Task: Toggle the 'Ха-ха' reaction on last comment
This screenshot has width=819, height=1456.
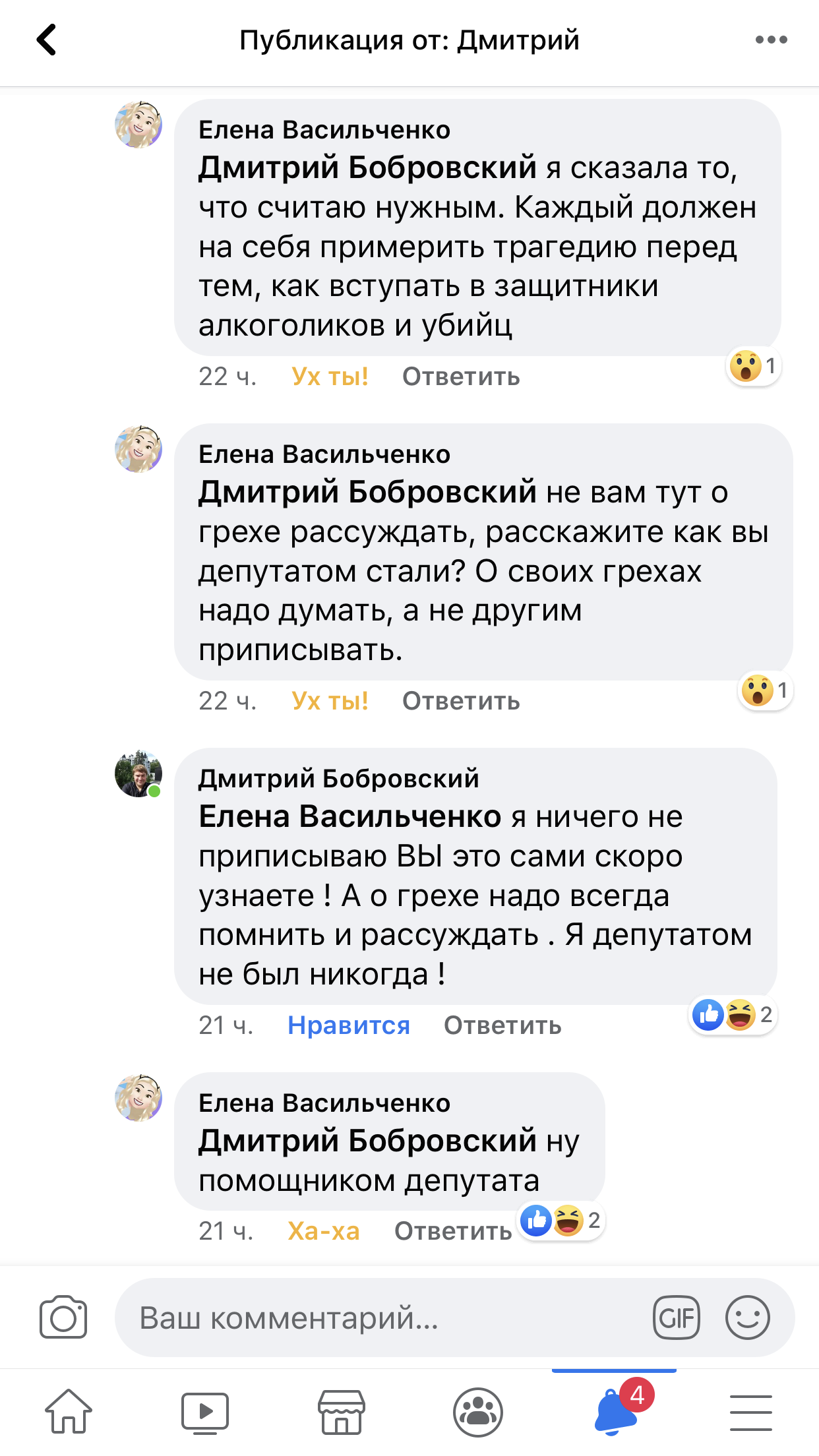Action: [324, 1231]
